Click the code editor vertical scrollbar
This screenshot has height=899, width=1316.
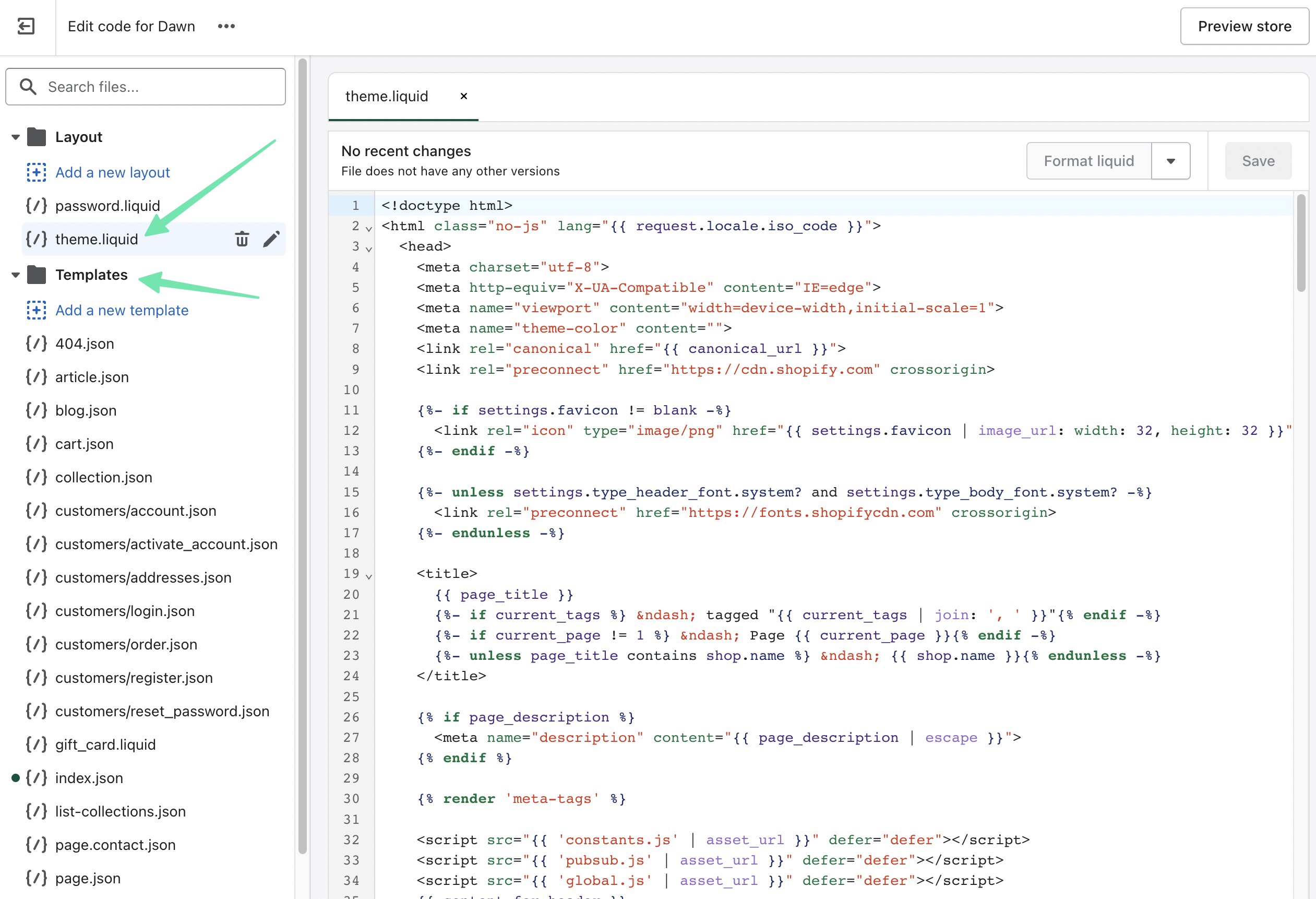(1301, 244)
